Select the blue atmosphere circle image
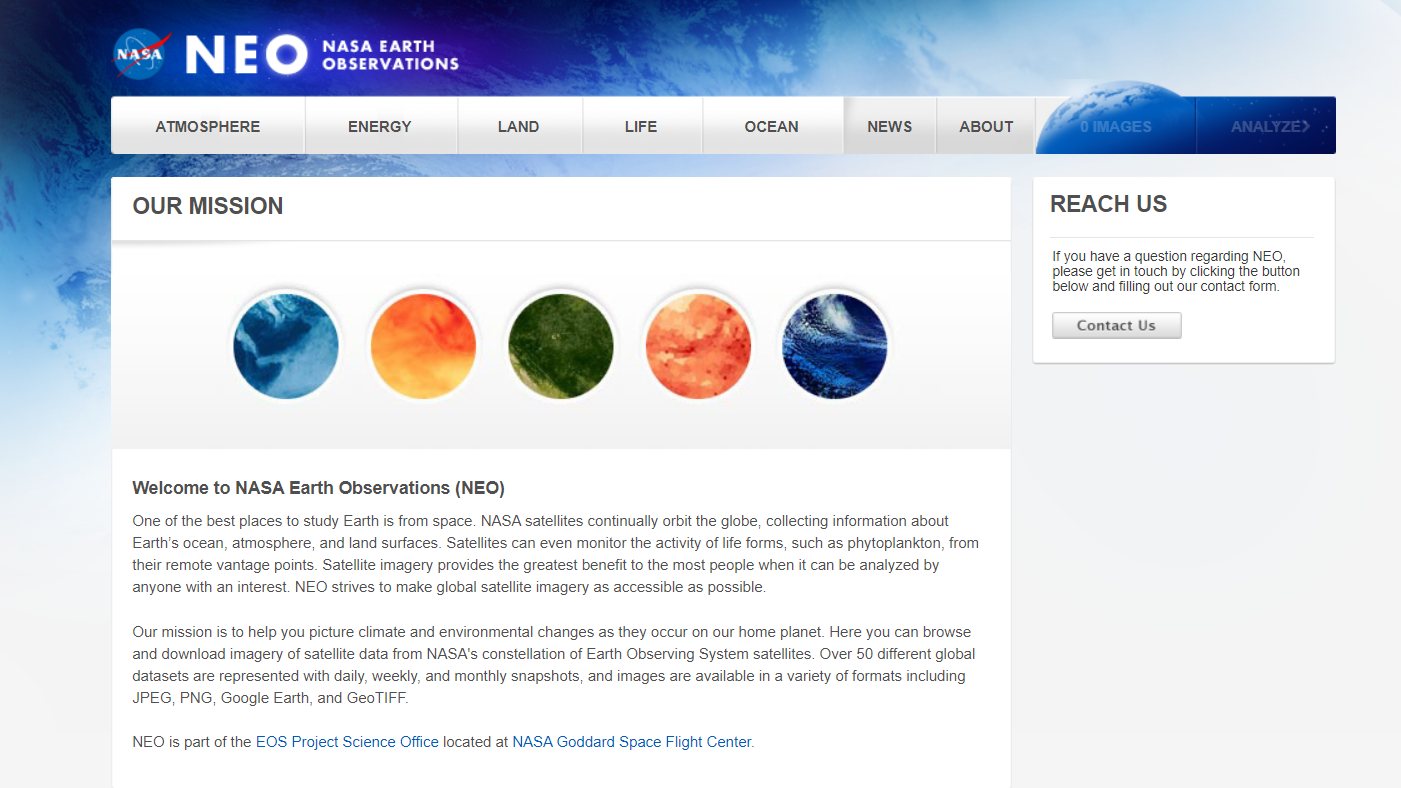 [286, 346]
